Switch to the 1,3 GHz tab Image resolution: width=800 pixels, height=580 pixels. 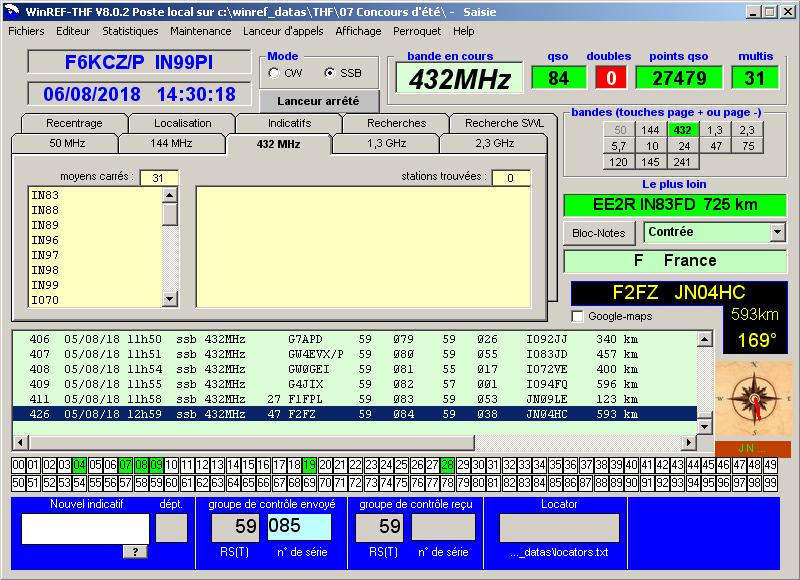(x=386, y=143)
